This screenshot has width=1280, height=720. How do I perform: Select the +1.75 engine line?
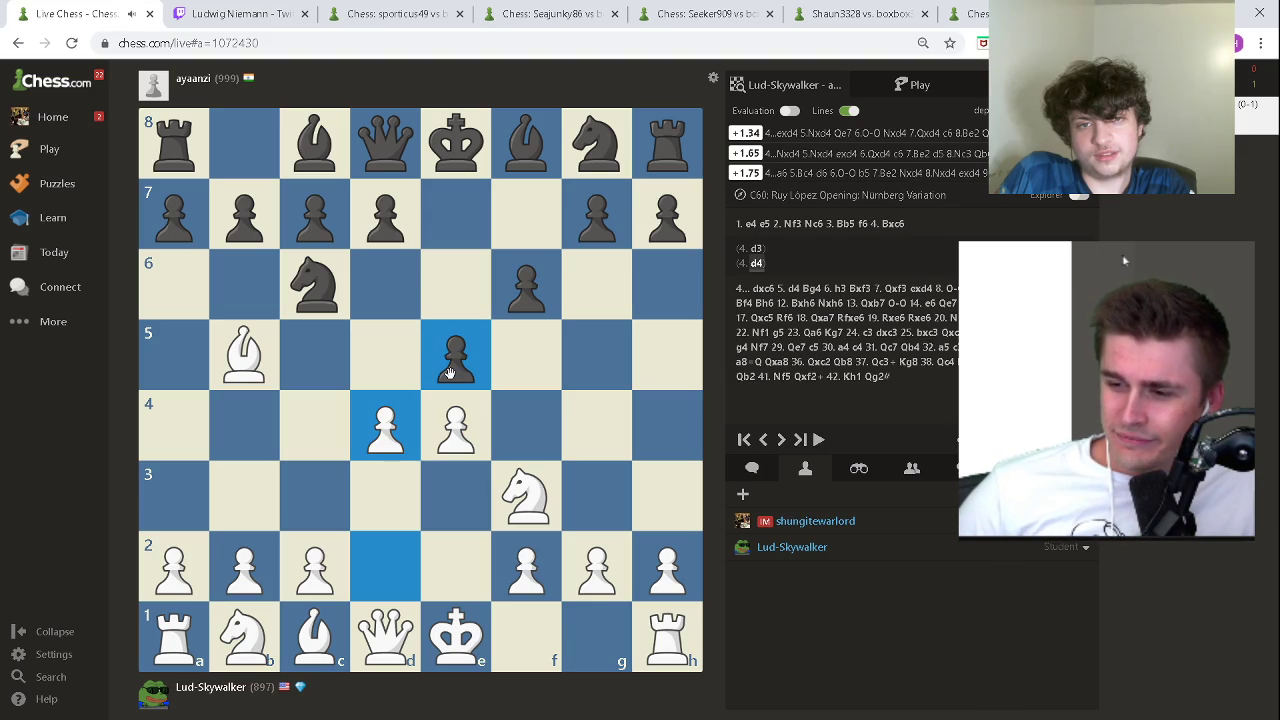click(747, 173)
